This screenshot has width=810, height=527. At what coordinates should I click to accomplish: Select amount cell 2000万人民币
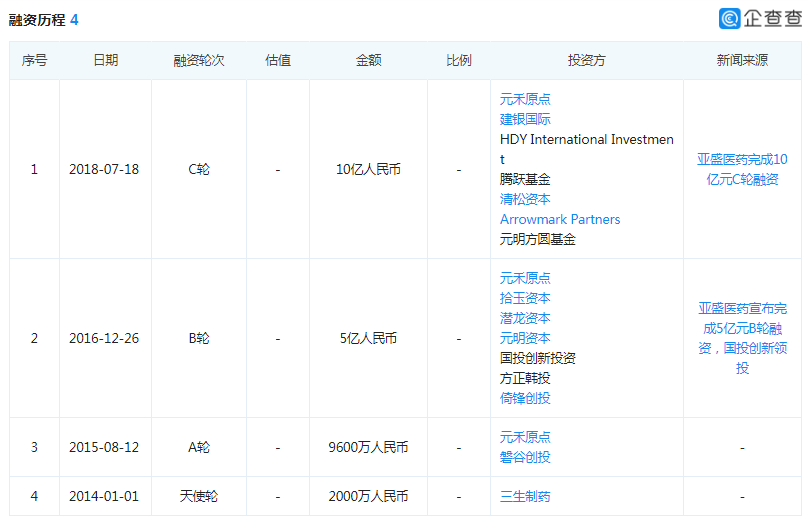coord(368,497)
